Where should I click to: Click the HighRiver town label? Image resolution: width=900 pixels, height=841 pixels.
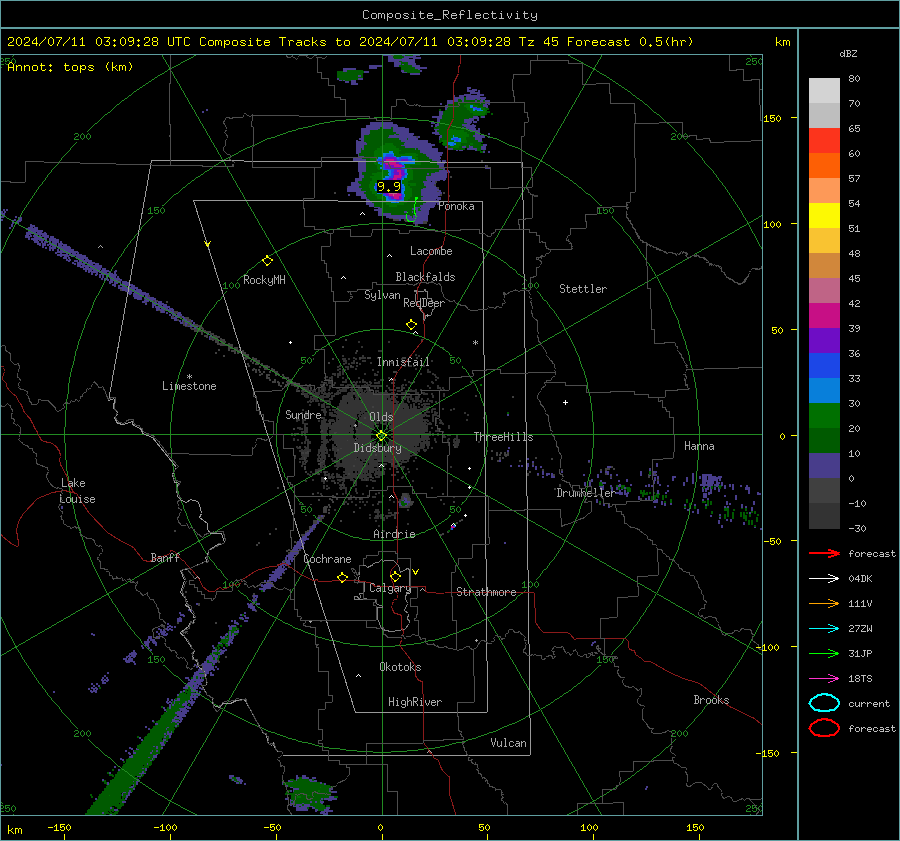415,702
